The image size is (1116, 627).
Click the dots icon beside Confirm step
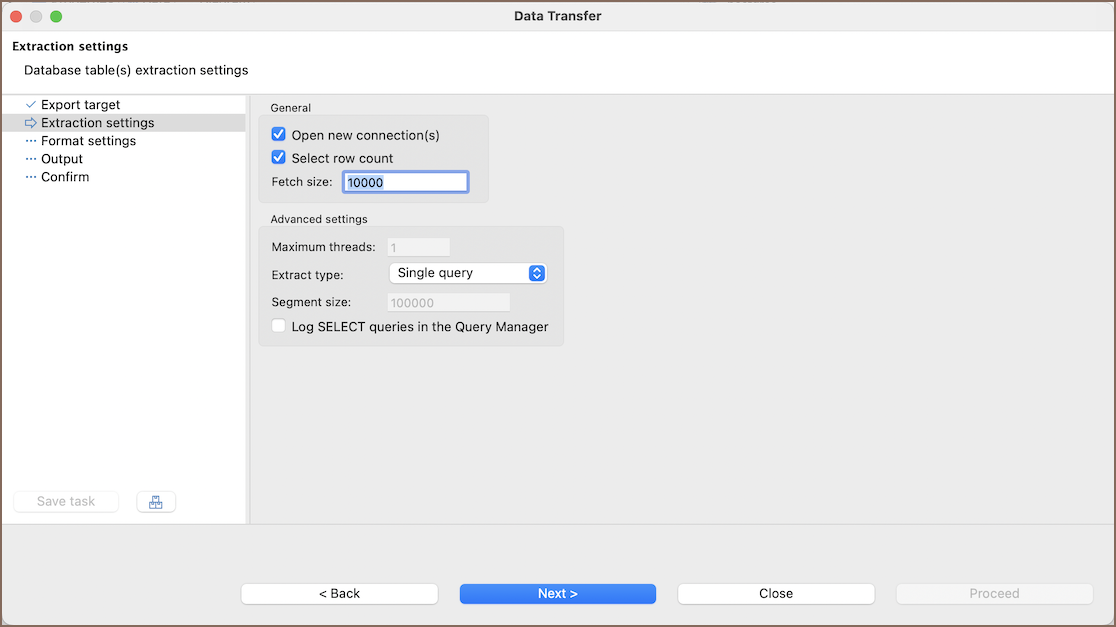tap(31, 177)
